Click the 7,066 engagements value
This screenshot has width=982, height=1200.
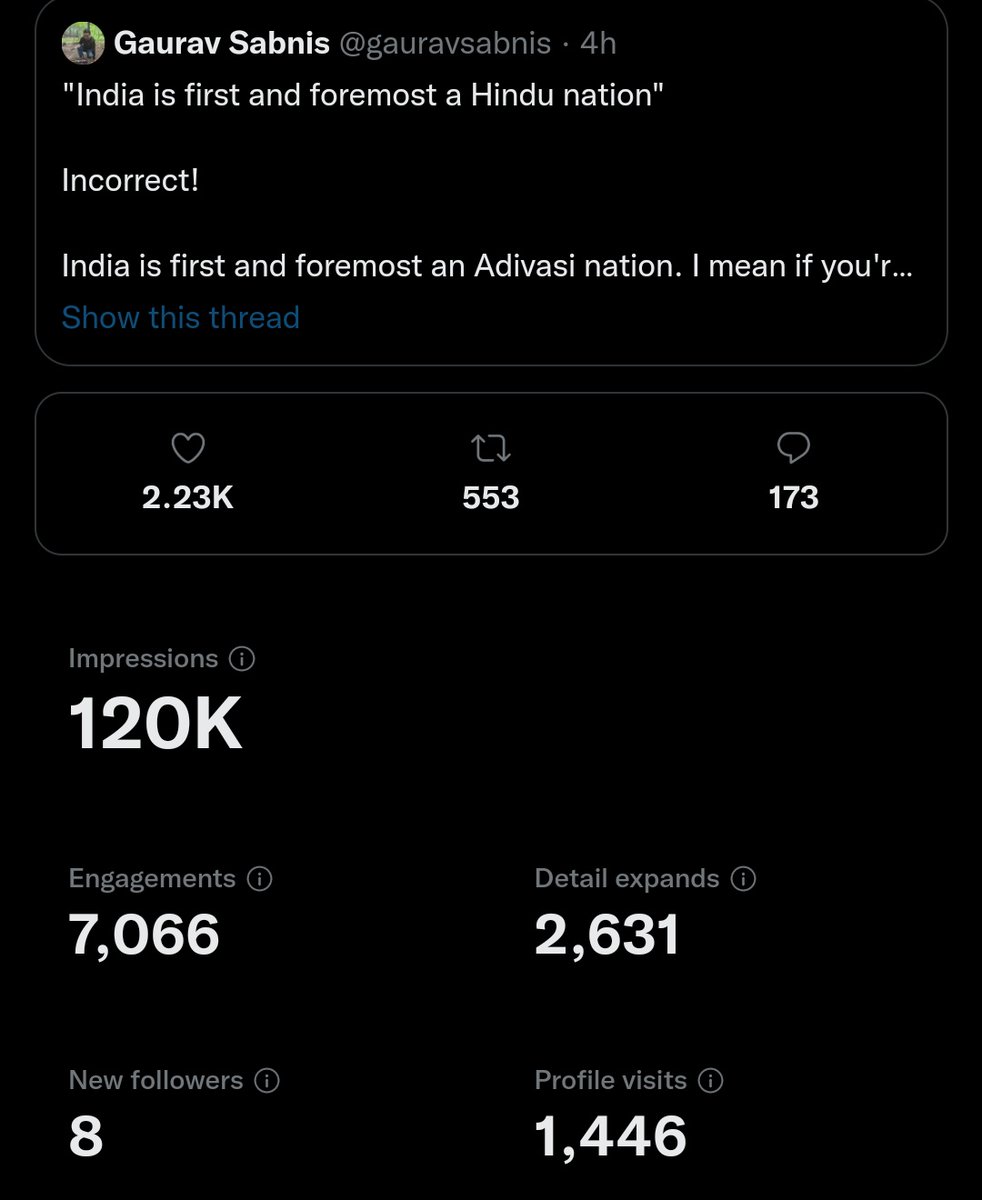(x=144, y=935)
